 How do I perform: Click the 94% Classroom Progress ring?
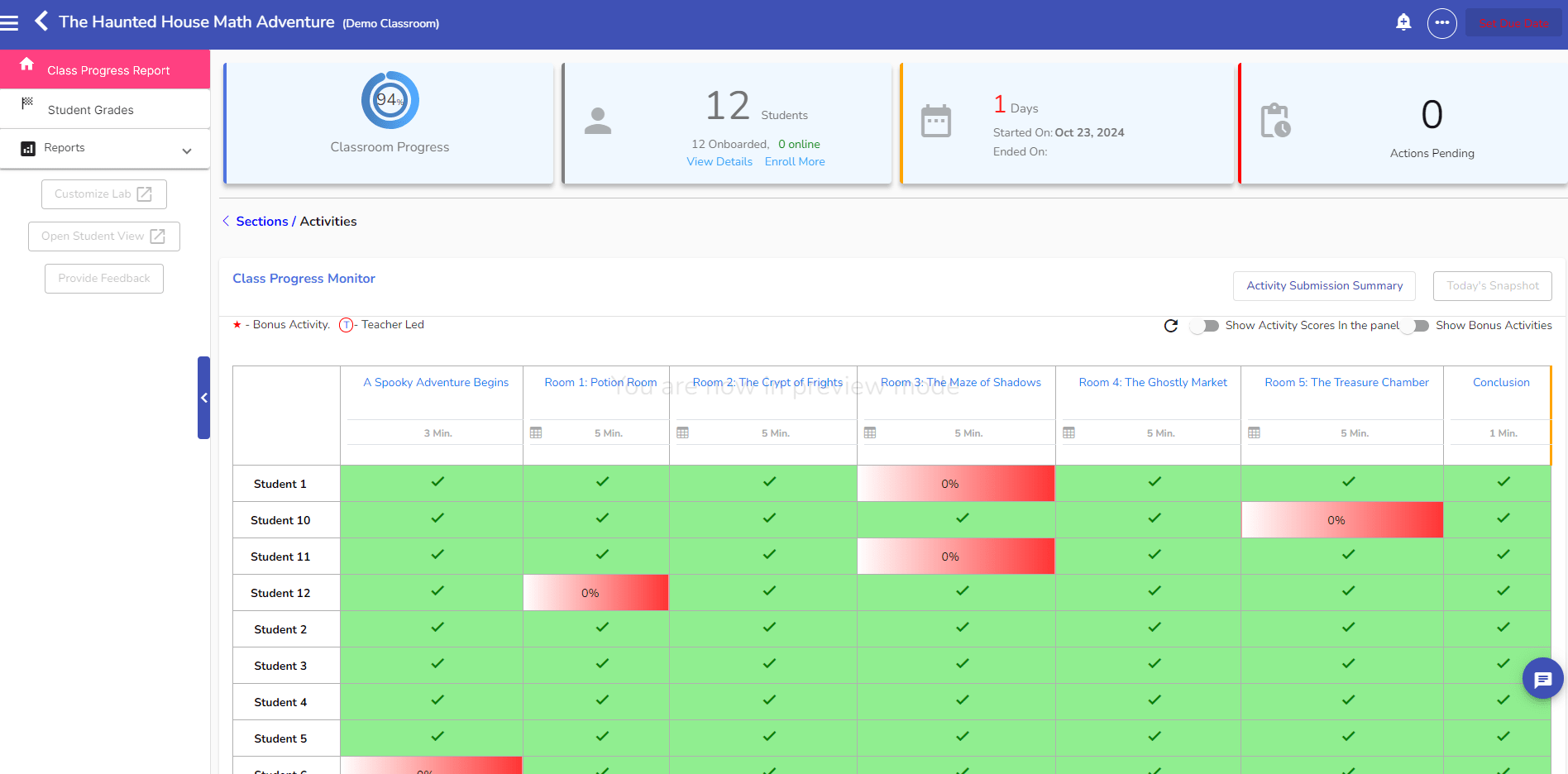pos(389,100)
